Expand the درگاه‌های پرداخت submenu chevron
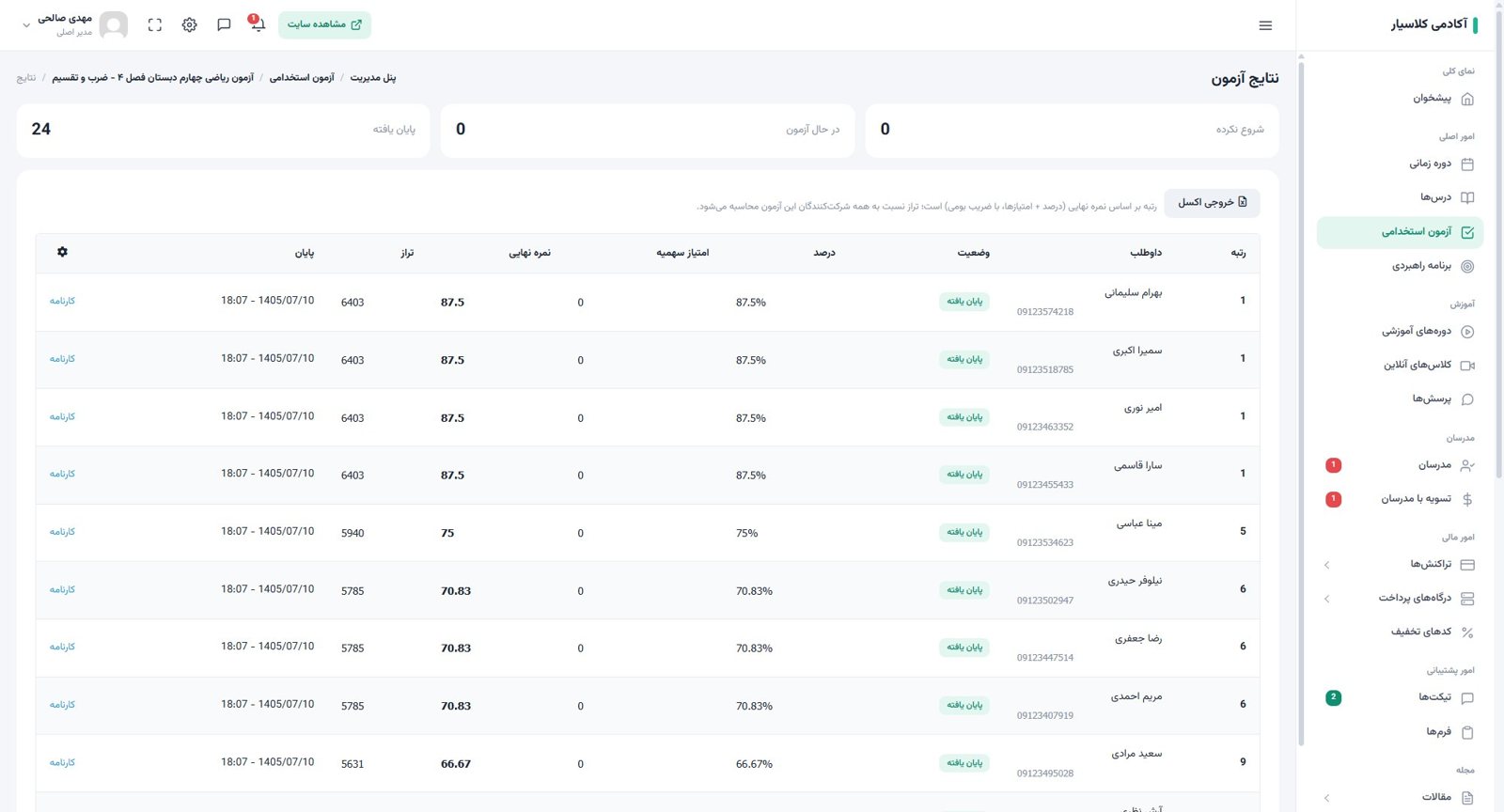This screenshot has width=1504, height=812. (1326, 599)
